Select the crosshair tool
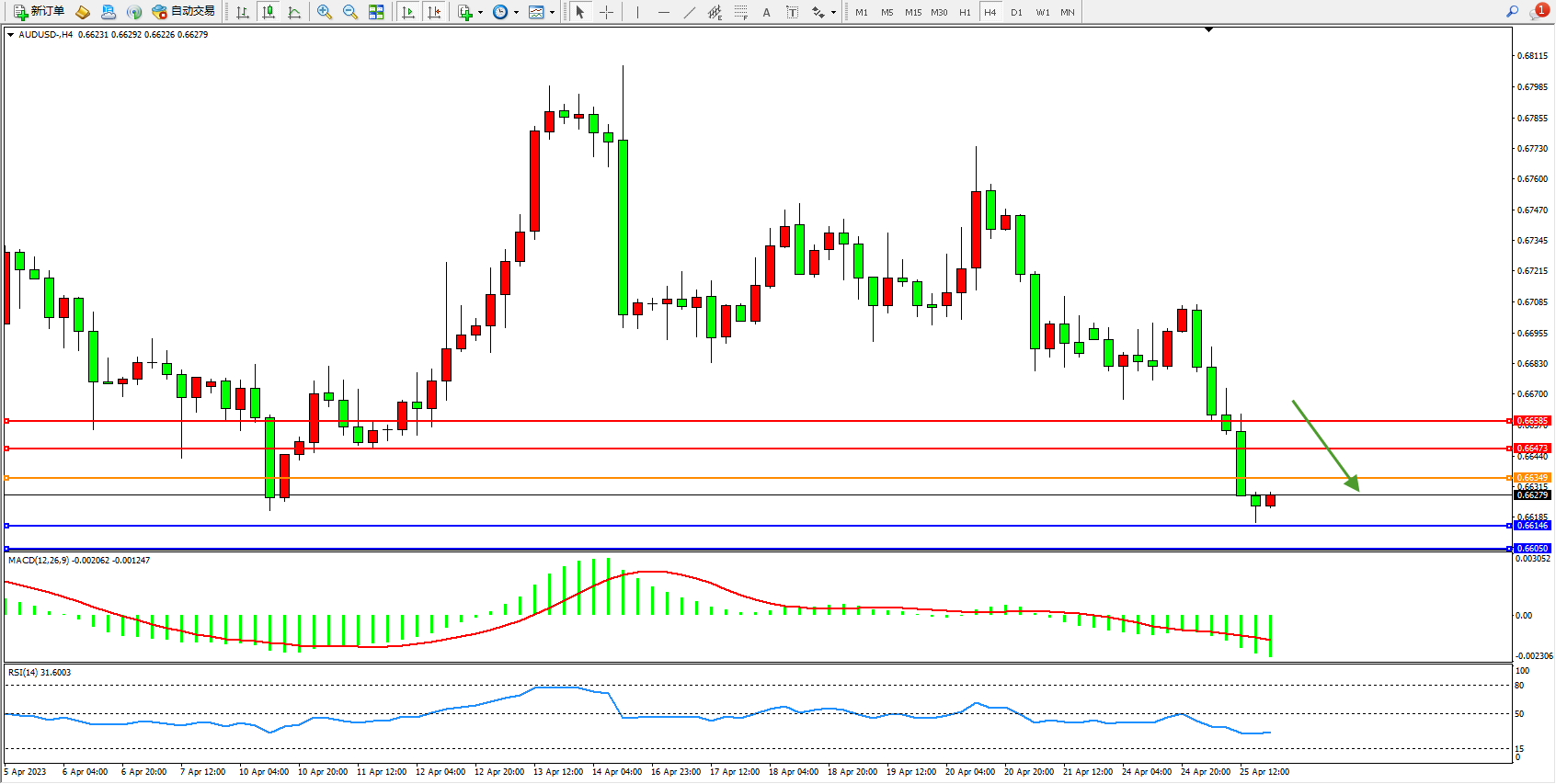 coord(607,12)
